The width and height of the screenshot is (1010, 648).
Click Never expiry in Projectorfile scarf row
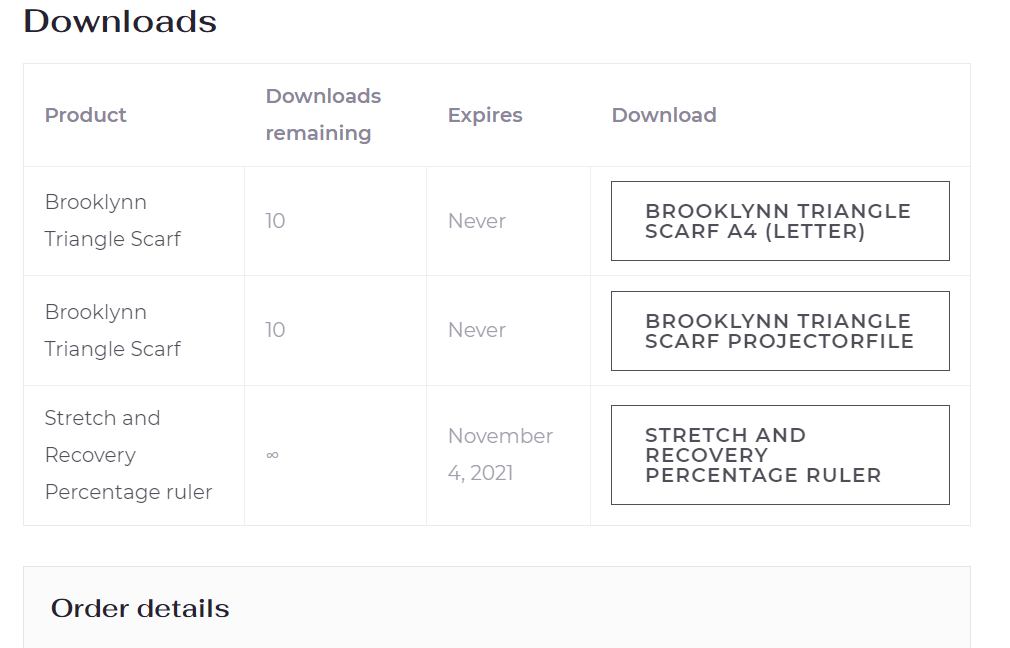pos(477,330)
